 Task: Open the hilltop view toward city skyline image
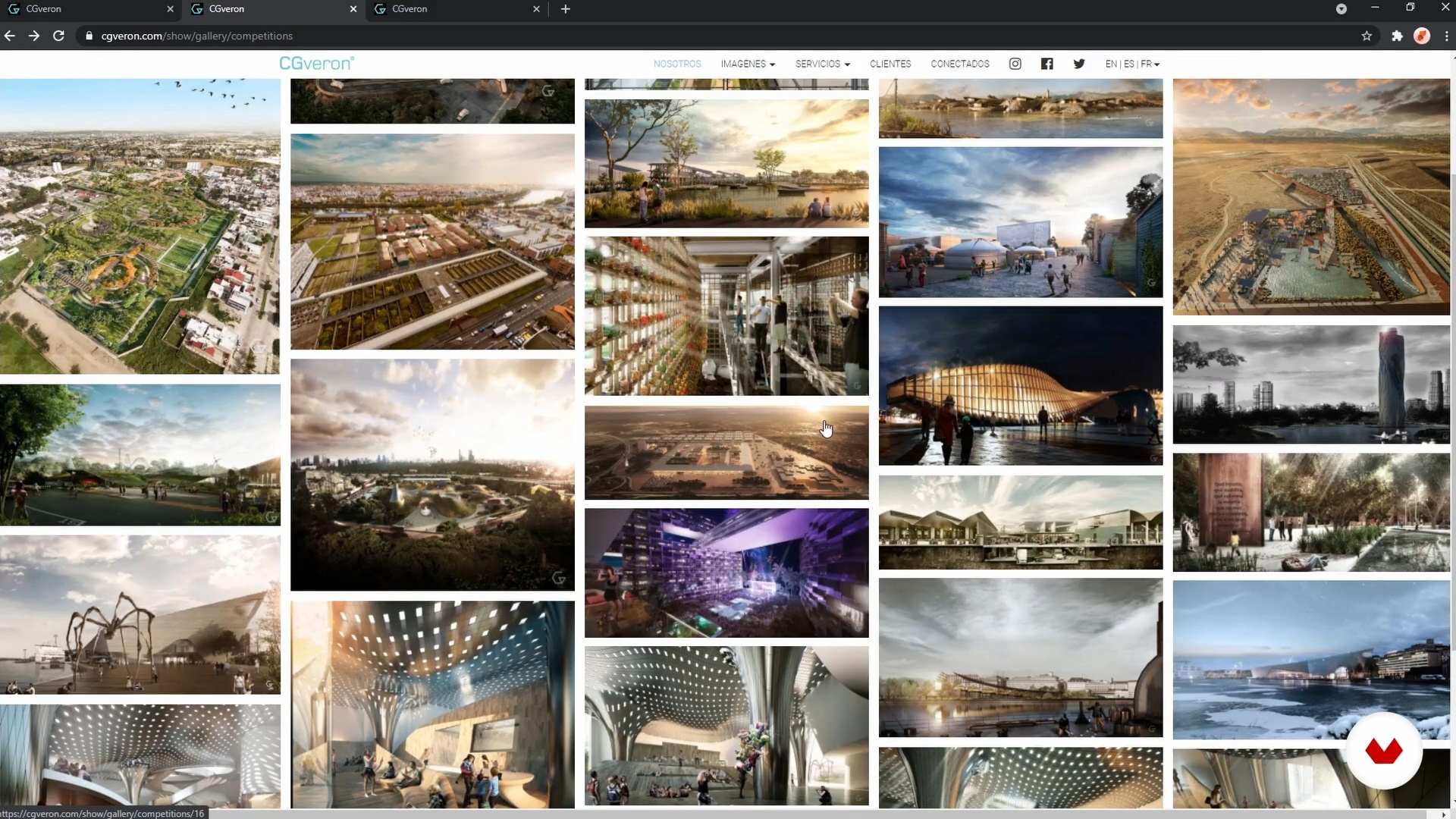tap(432, 475)
